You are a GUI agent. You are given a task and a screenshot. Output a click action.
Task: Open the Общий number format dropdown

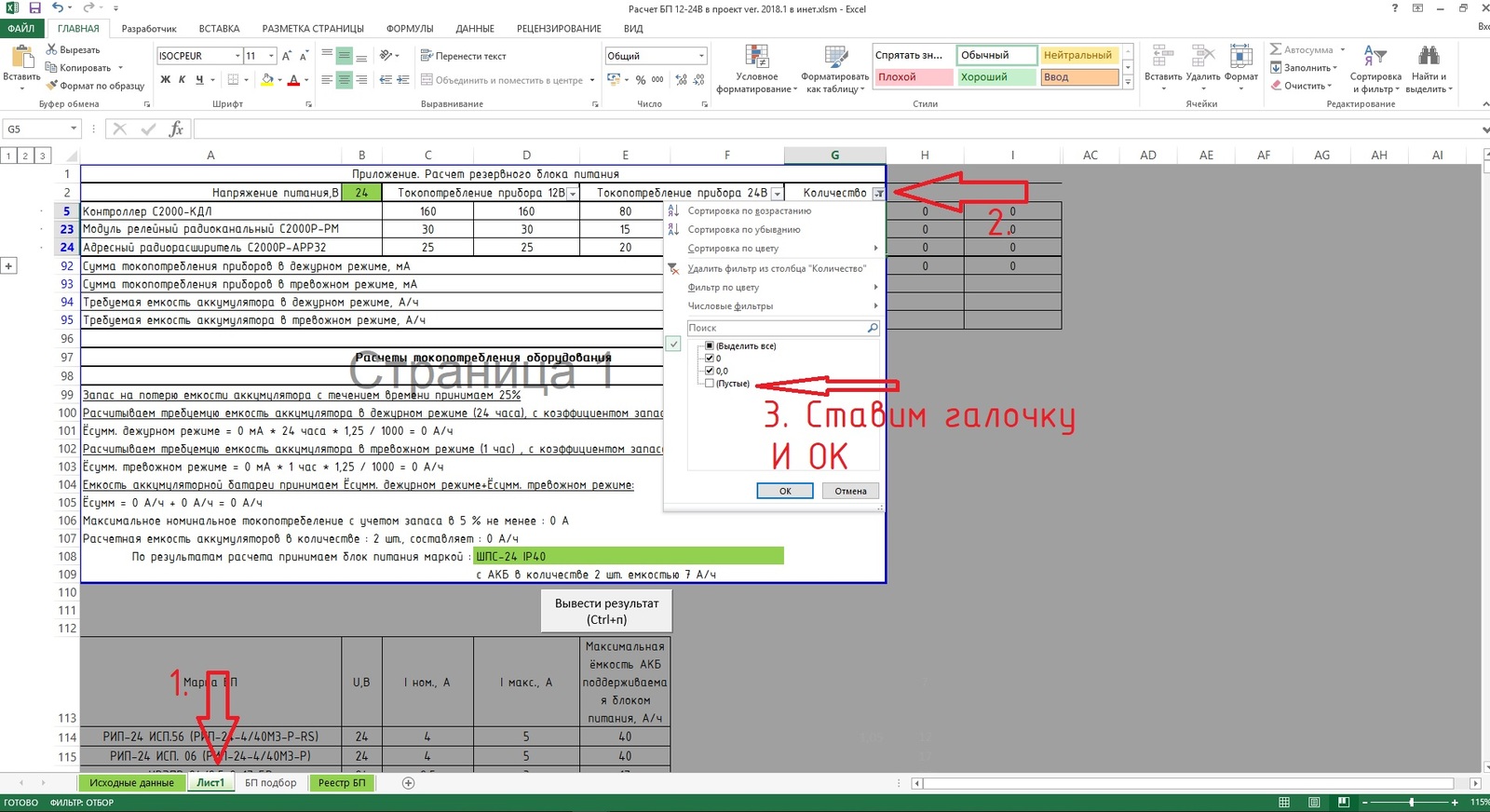[x=701, y=56]
